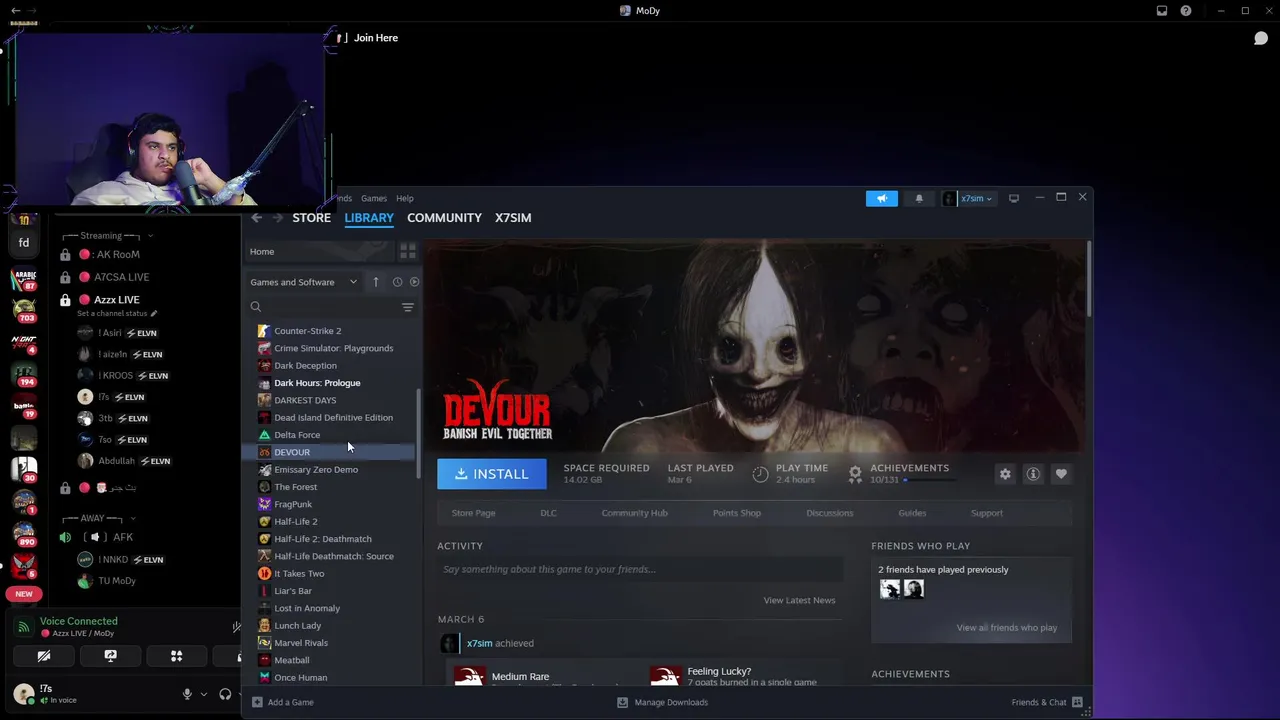
Task: Click View all friends who play
Action: [x=1006, y=628]
